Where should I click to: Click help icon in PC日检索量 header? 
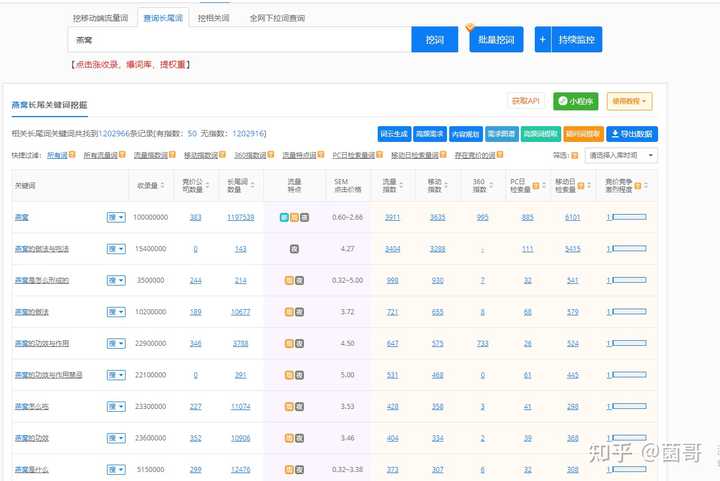pyautogui.click(x=535, y=185)
